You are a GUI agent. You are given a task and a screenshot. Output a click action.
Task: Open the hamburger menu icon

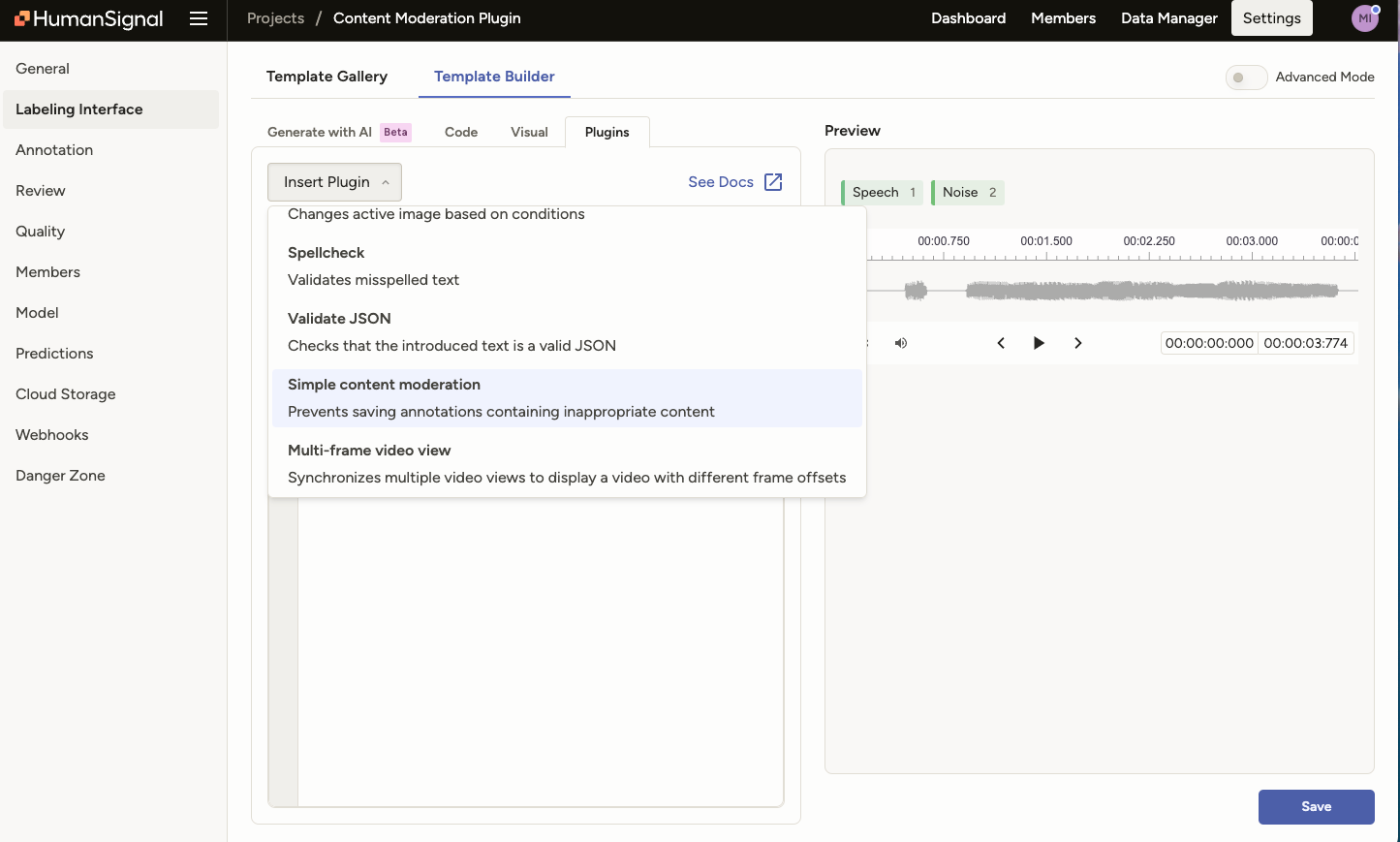click(x=199, y=18)
